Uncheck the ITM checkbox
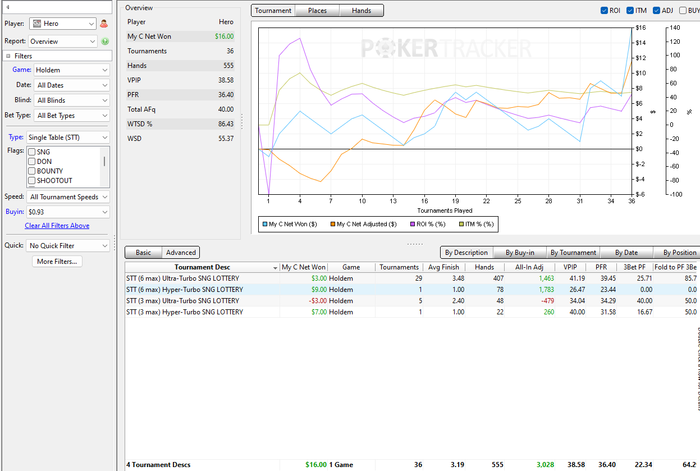The width and height of the screenshot is (700, 471). click(630, 10)
